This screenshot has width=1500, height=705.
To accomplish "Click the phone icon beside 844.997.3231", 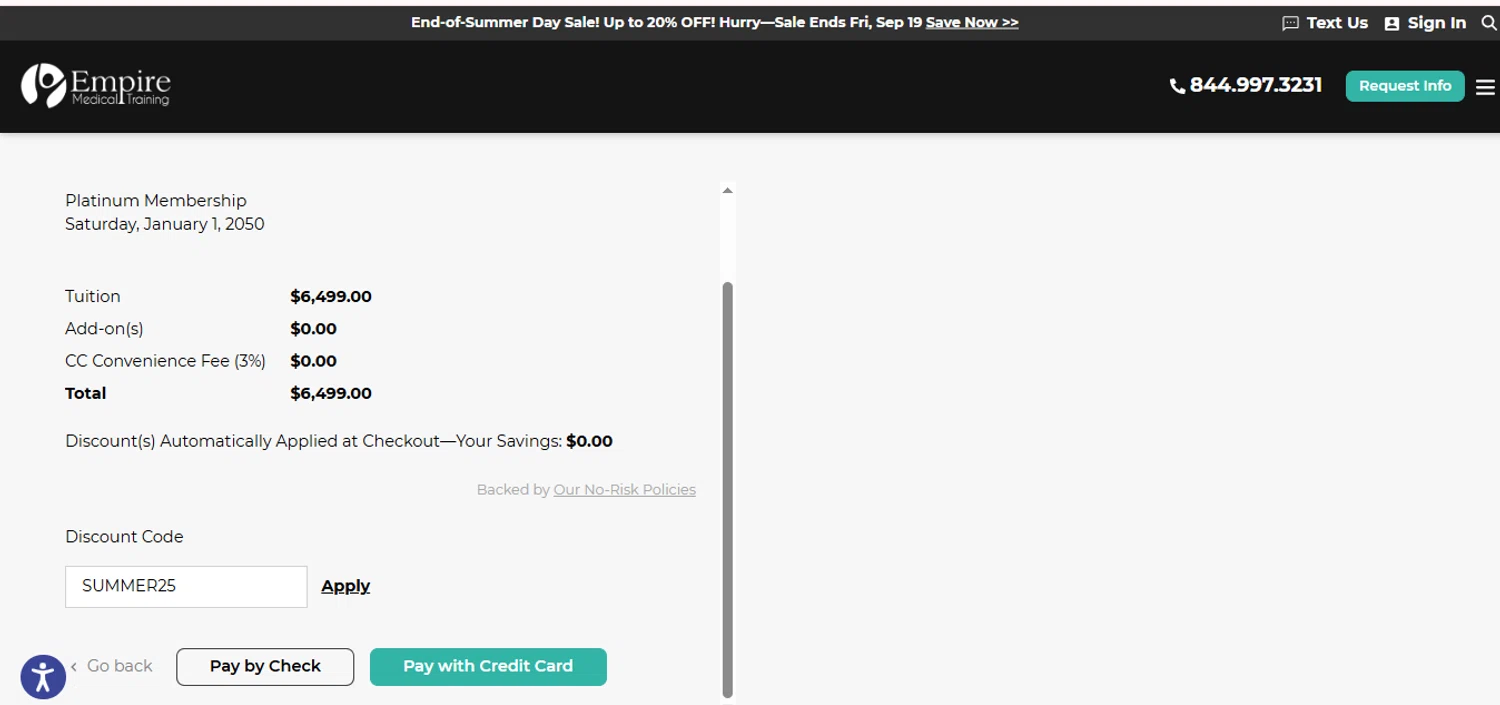I will click(x=1177, y=86).
